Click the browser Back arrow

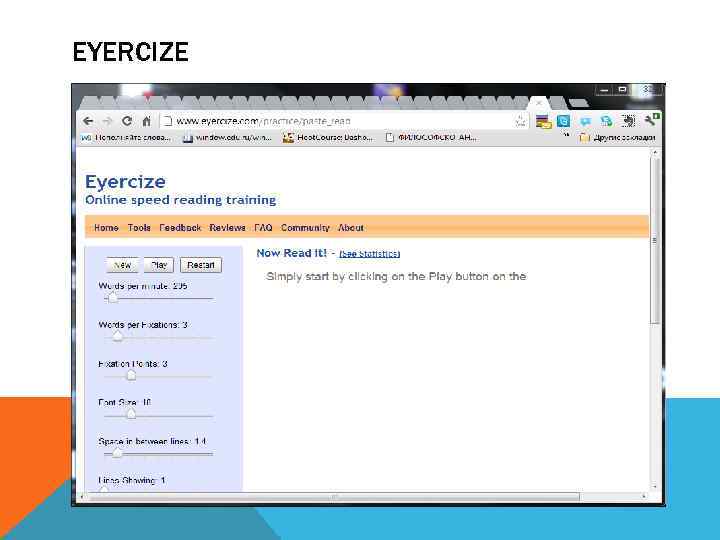(x=88, y=121)
